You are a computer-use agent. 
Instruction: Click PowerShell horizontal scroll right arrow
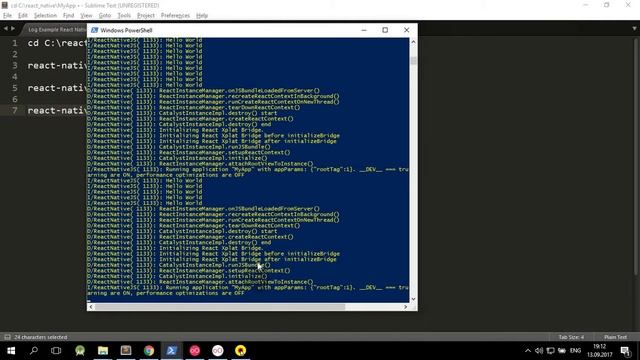coord(405,307)
